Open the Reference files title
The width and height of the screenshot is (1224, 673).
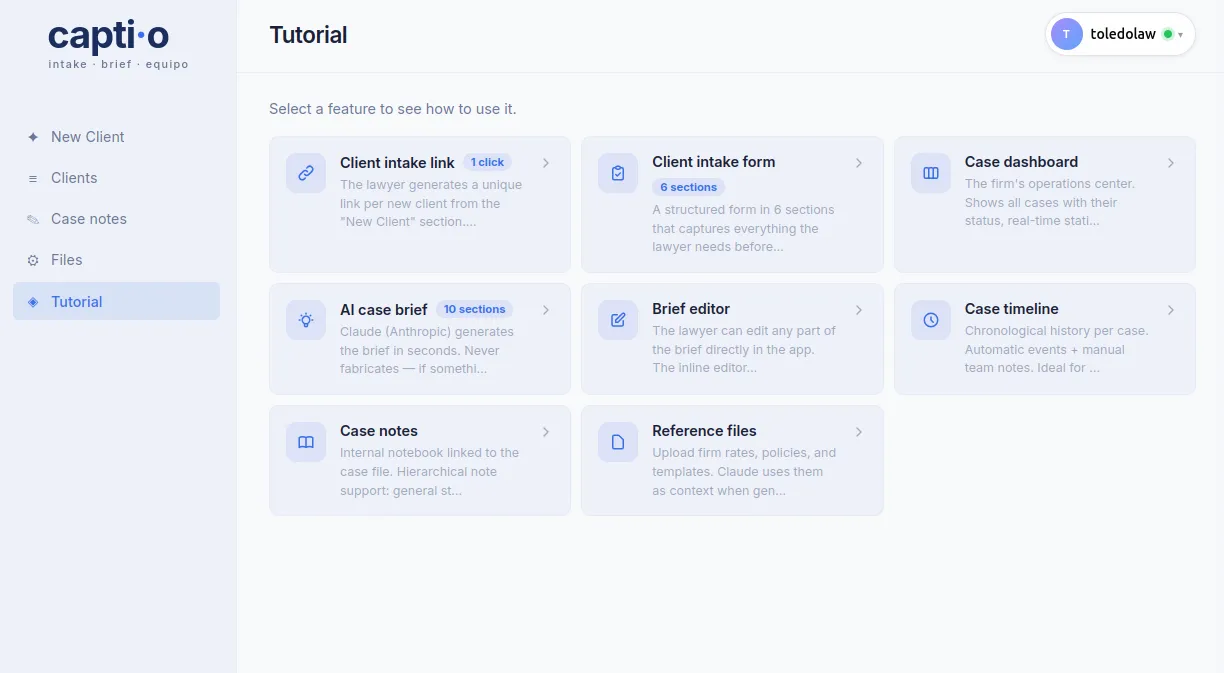point(704,431)
